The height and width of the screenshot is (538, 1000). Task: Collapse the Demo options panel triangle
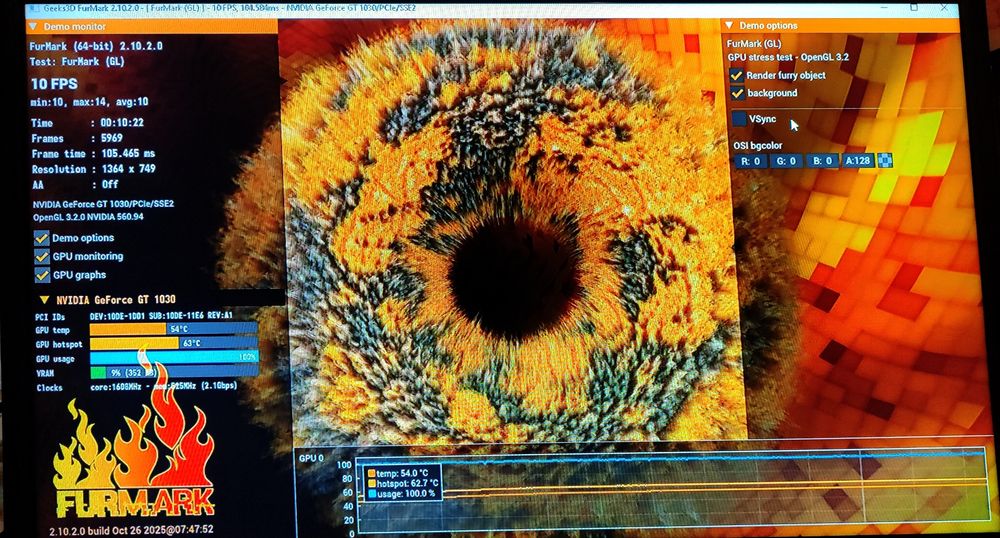coord(729,25)
